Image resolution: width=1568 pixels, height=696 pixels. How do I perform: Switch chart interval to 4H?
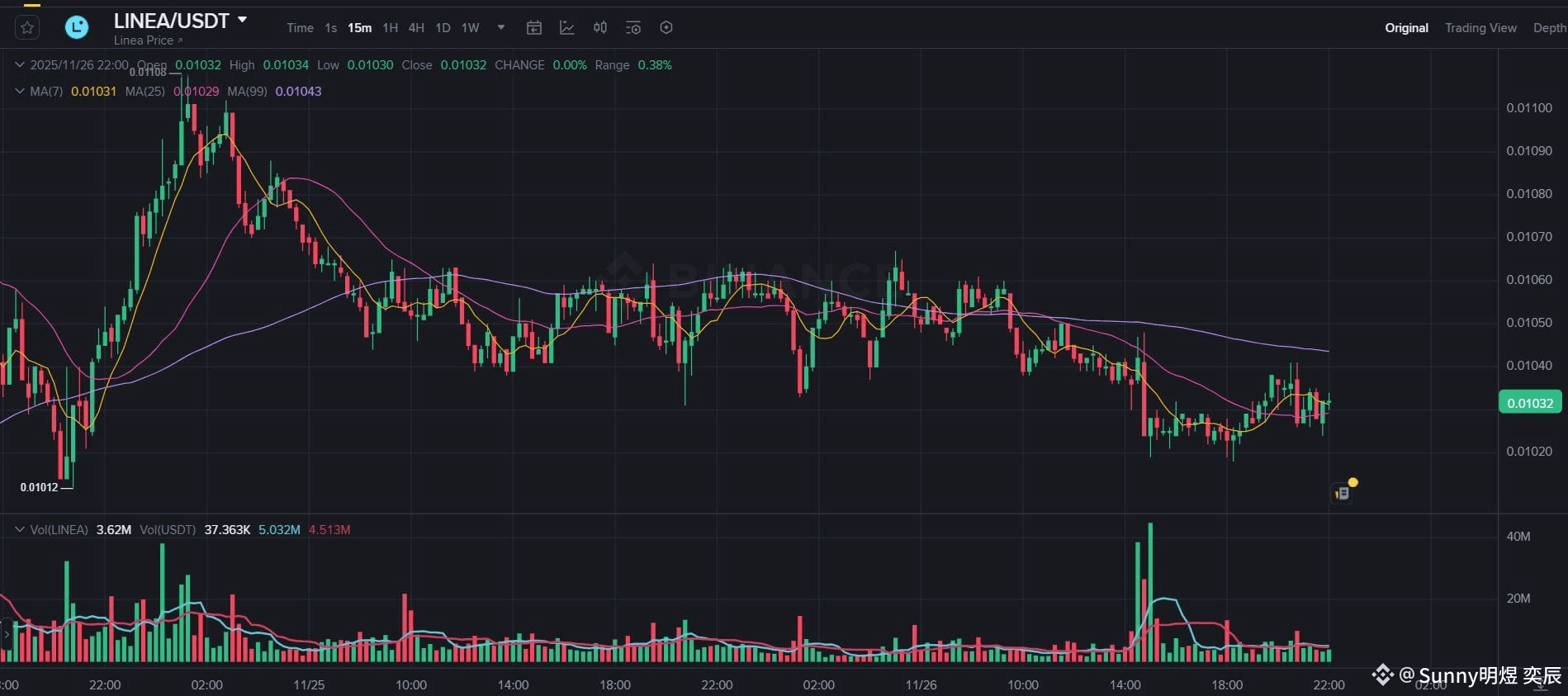pyautogui.click(x=416, y=28)
